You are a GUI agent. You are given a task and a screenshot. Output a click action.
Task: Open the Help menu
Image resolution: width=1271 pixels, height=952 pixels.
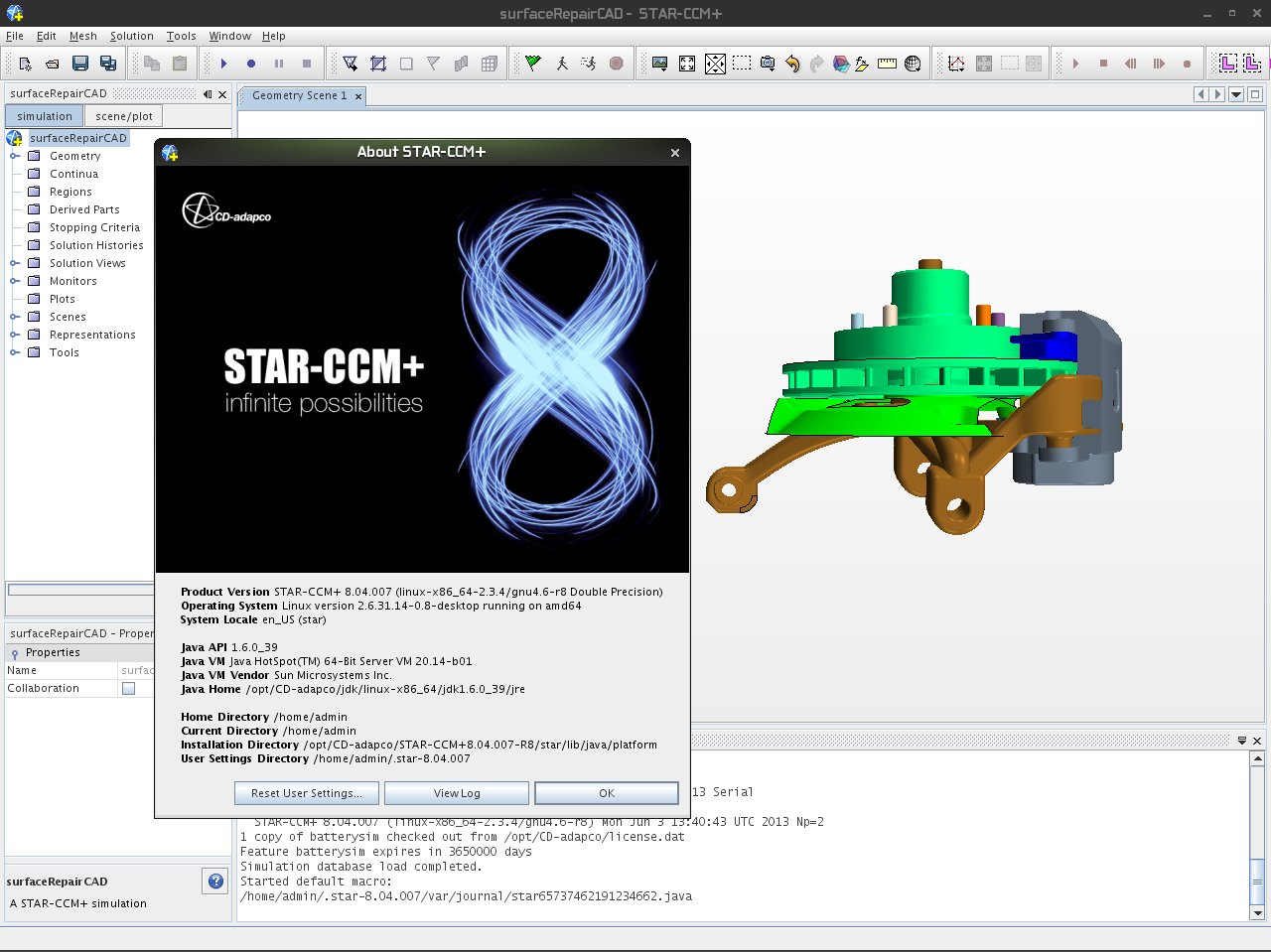(274, 36)
